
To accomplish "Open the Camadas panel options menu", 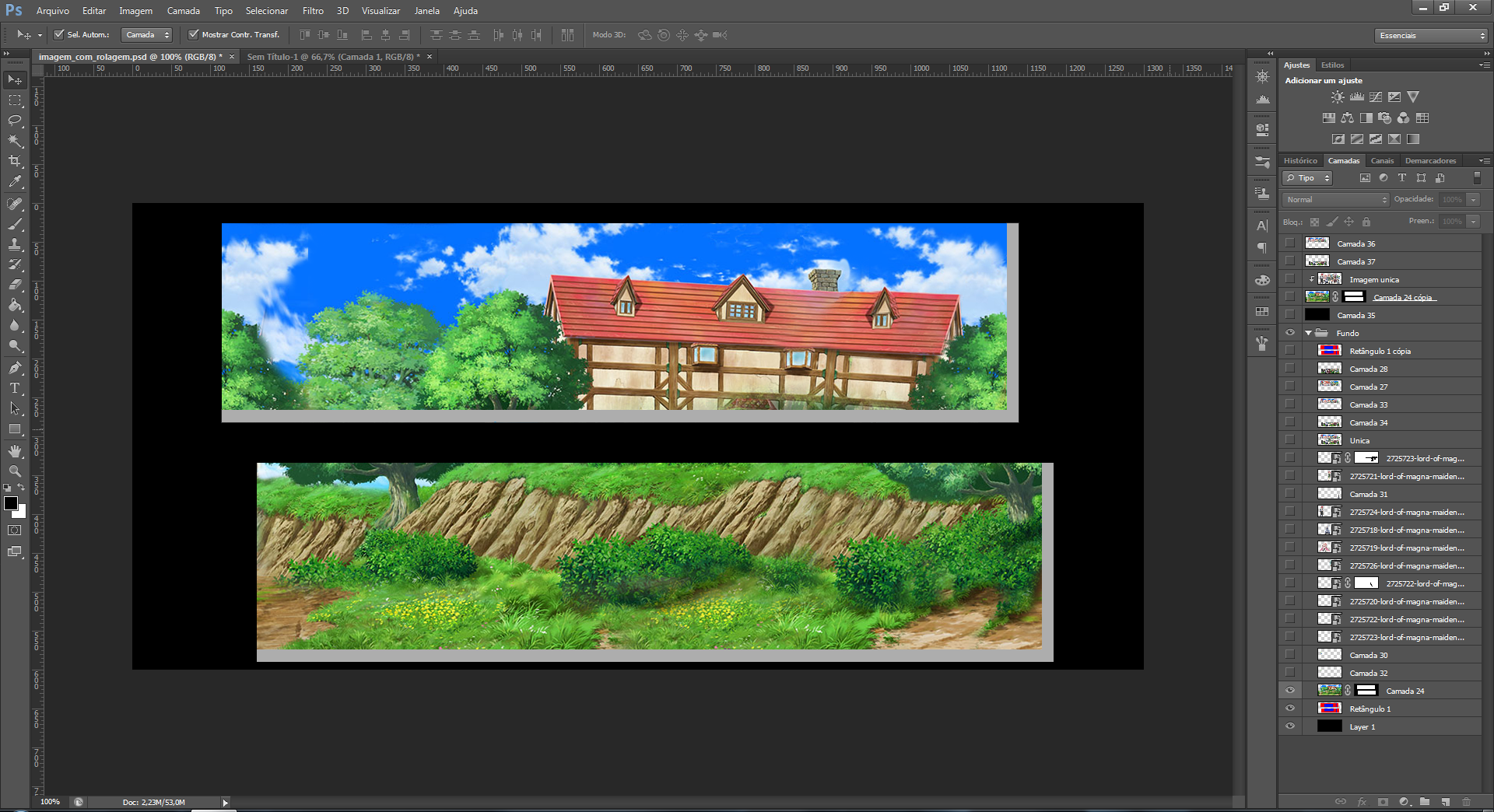I will [x=1484, y=161].
